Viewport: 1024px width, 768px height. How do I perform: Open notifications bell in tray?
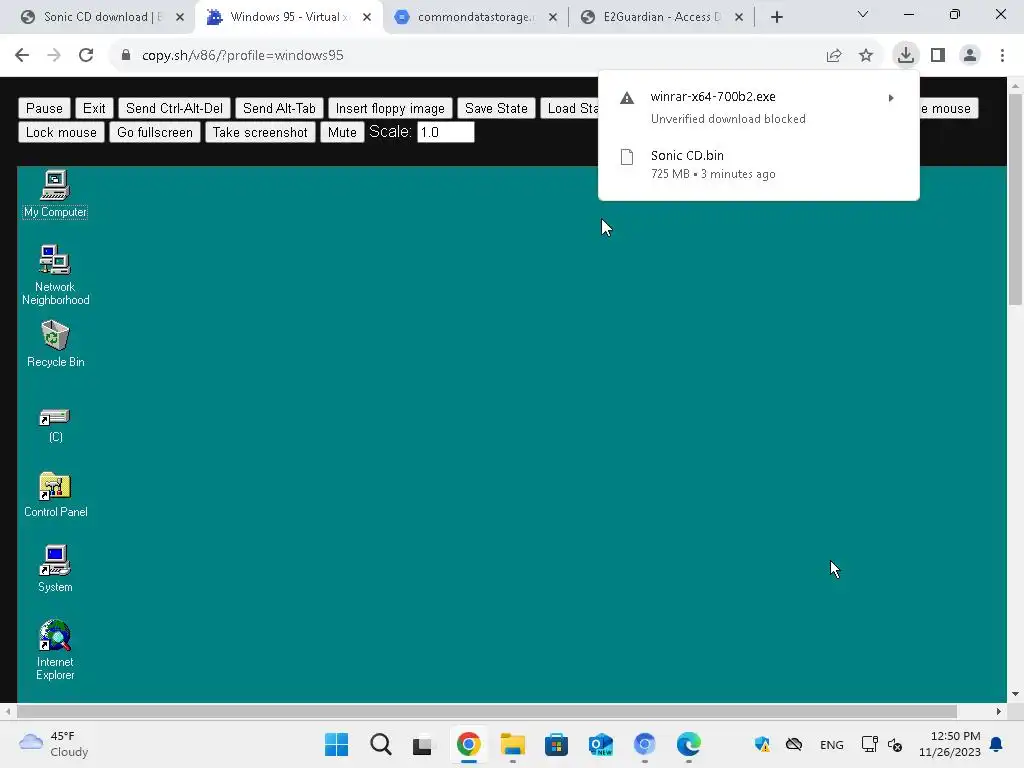(x=996, y=744)
